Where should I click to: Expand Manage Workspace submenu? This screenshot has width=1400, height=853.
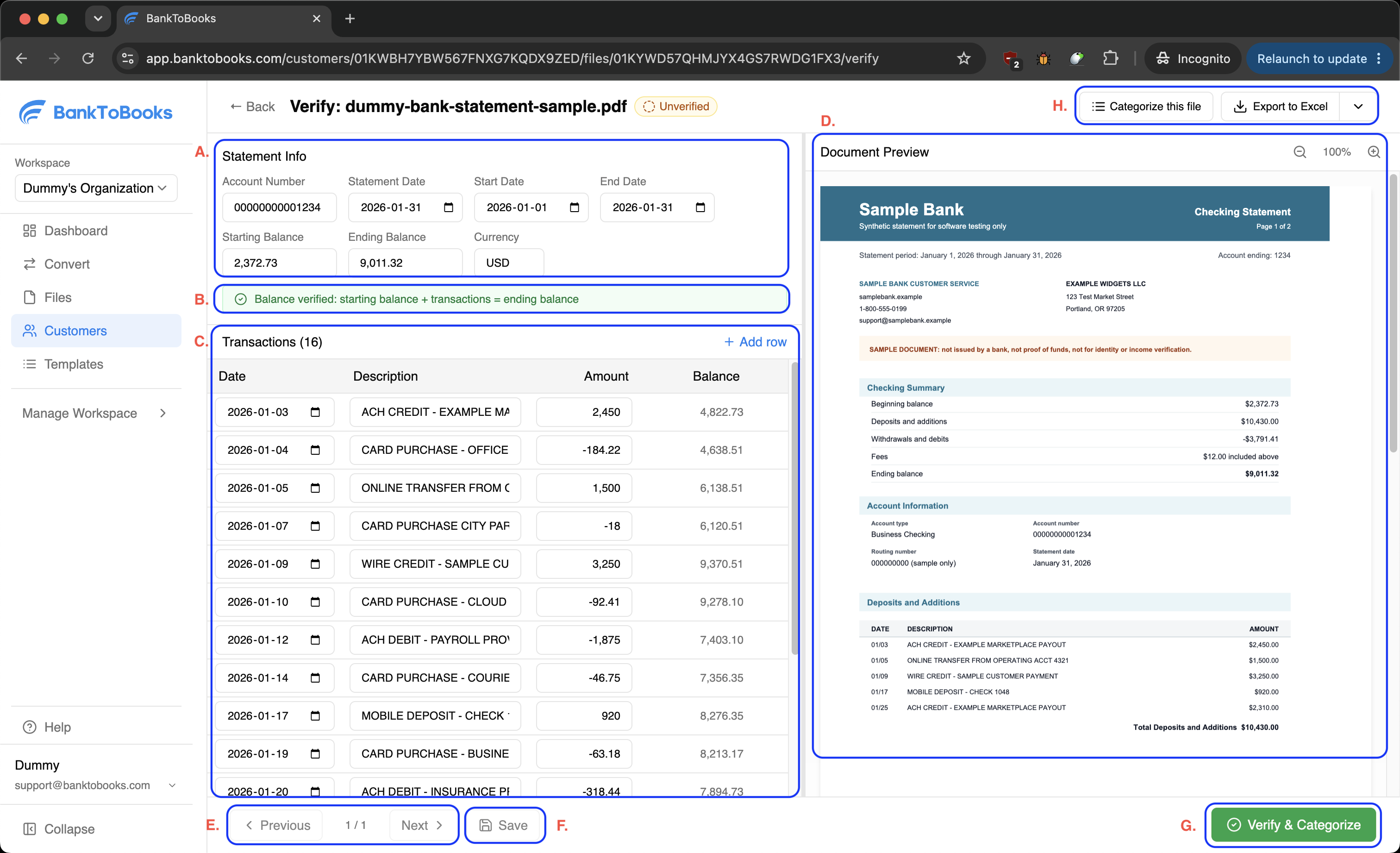coord(96,413)
